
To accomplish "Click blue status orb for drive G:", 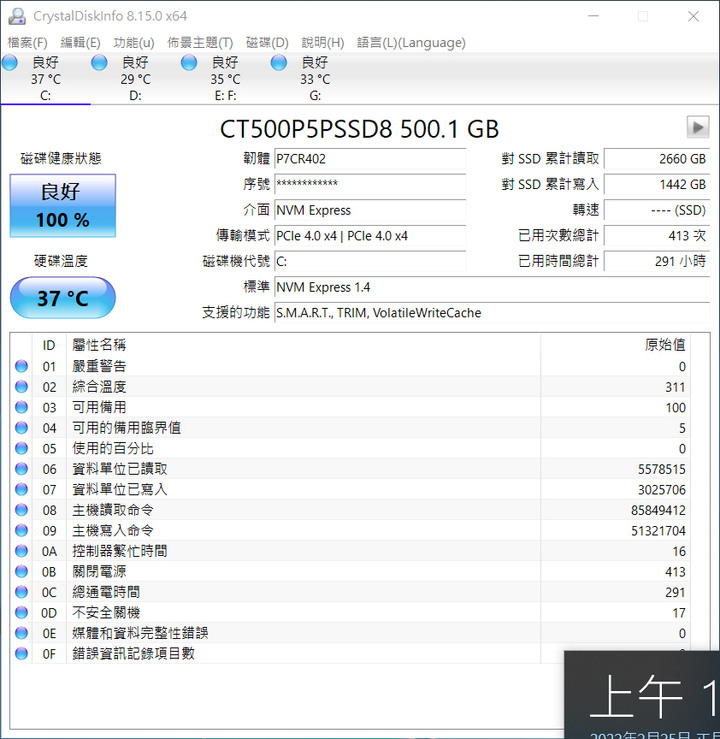I will point(279,62).
